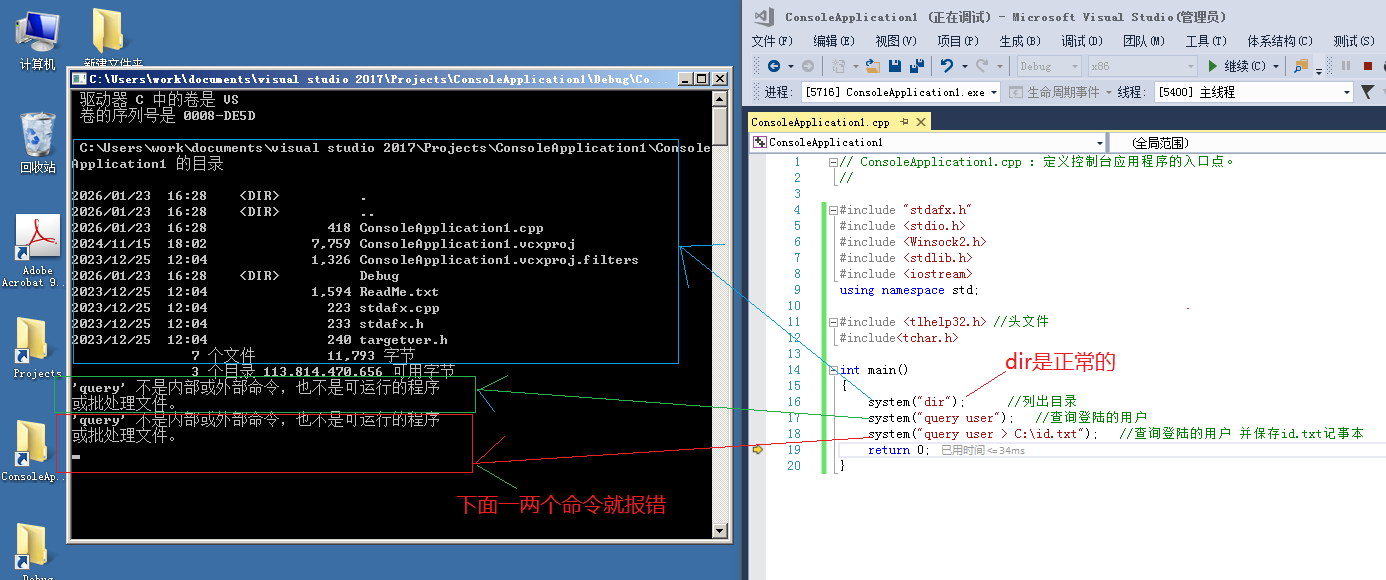Open the 团队(M) Team menu
Viewport: 1386px width, 580px height.
click(x=1143, y=41)
